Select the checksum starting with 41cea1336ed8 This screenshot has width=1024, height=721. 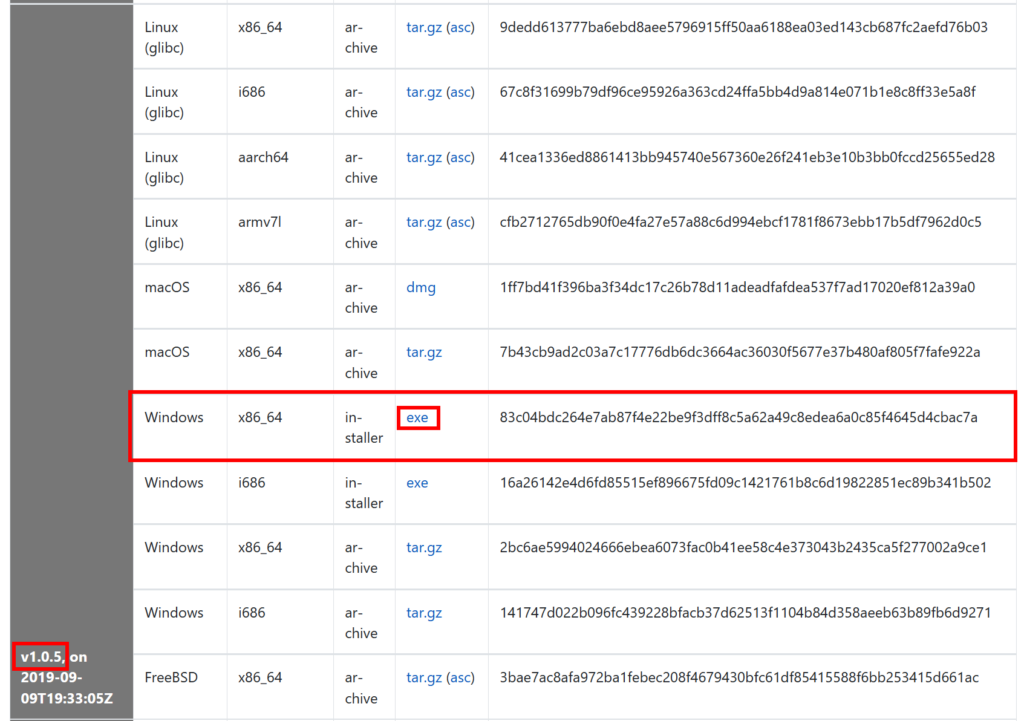coord(747,157)
